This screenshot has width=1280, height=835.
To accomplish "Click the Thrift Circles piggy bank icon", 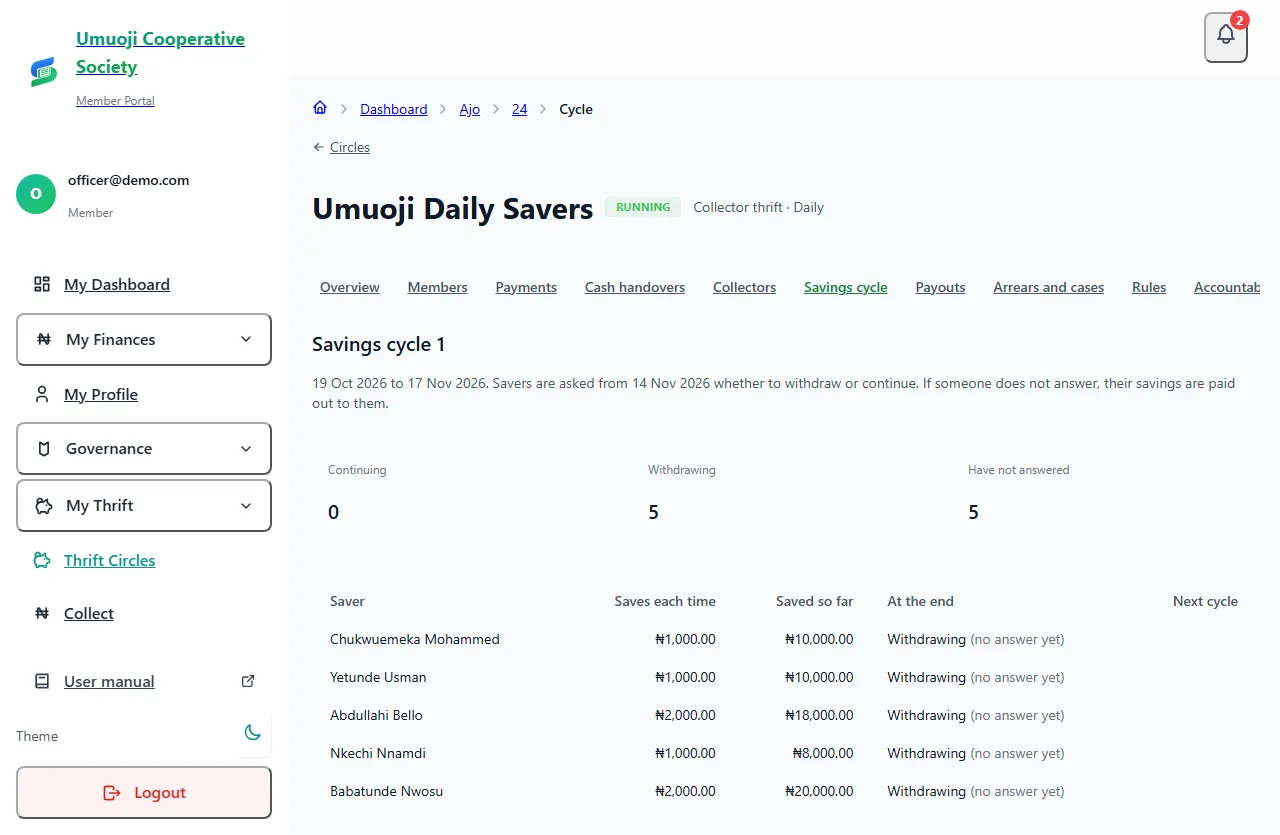I will click(42, 560).
